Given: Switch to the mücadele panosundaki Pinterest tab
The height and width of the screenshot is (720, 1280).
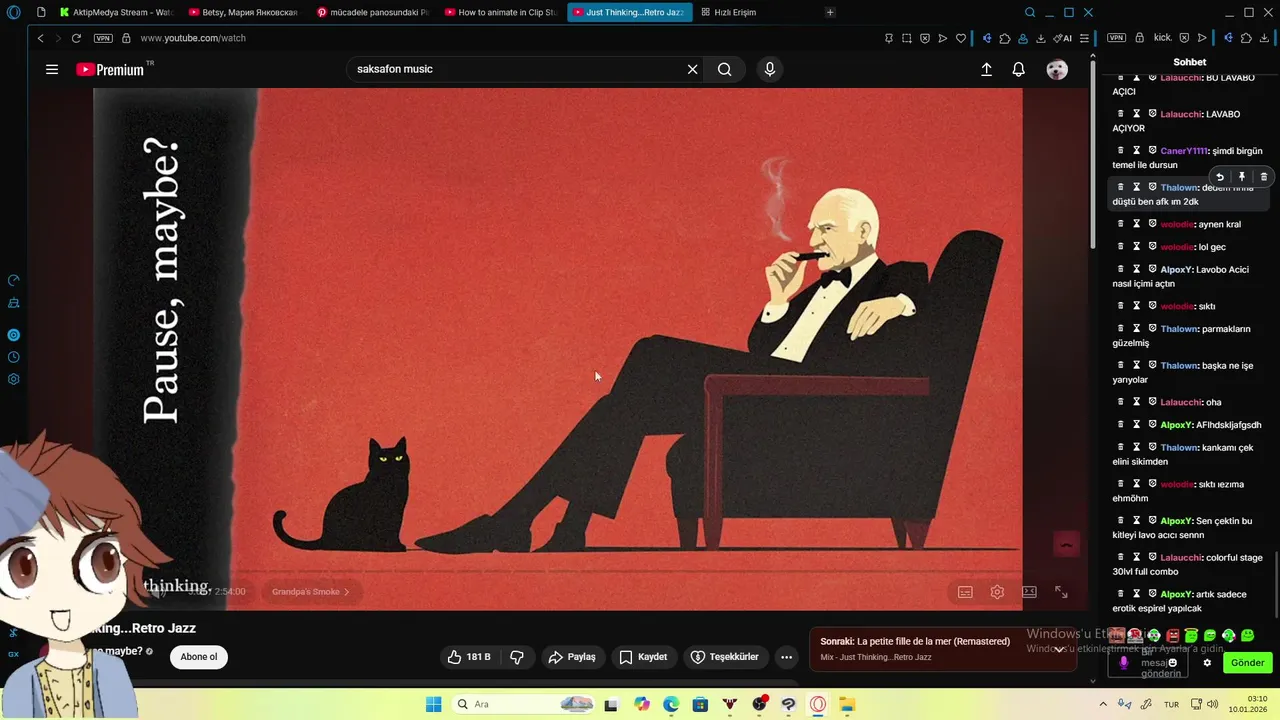Looking at the screenshot, I should (372, 12).
